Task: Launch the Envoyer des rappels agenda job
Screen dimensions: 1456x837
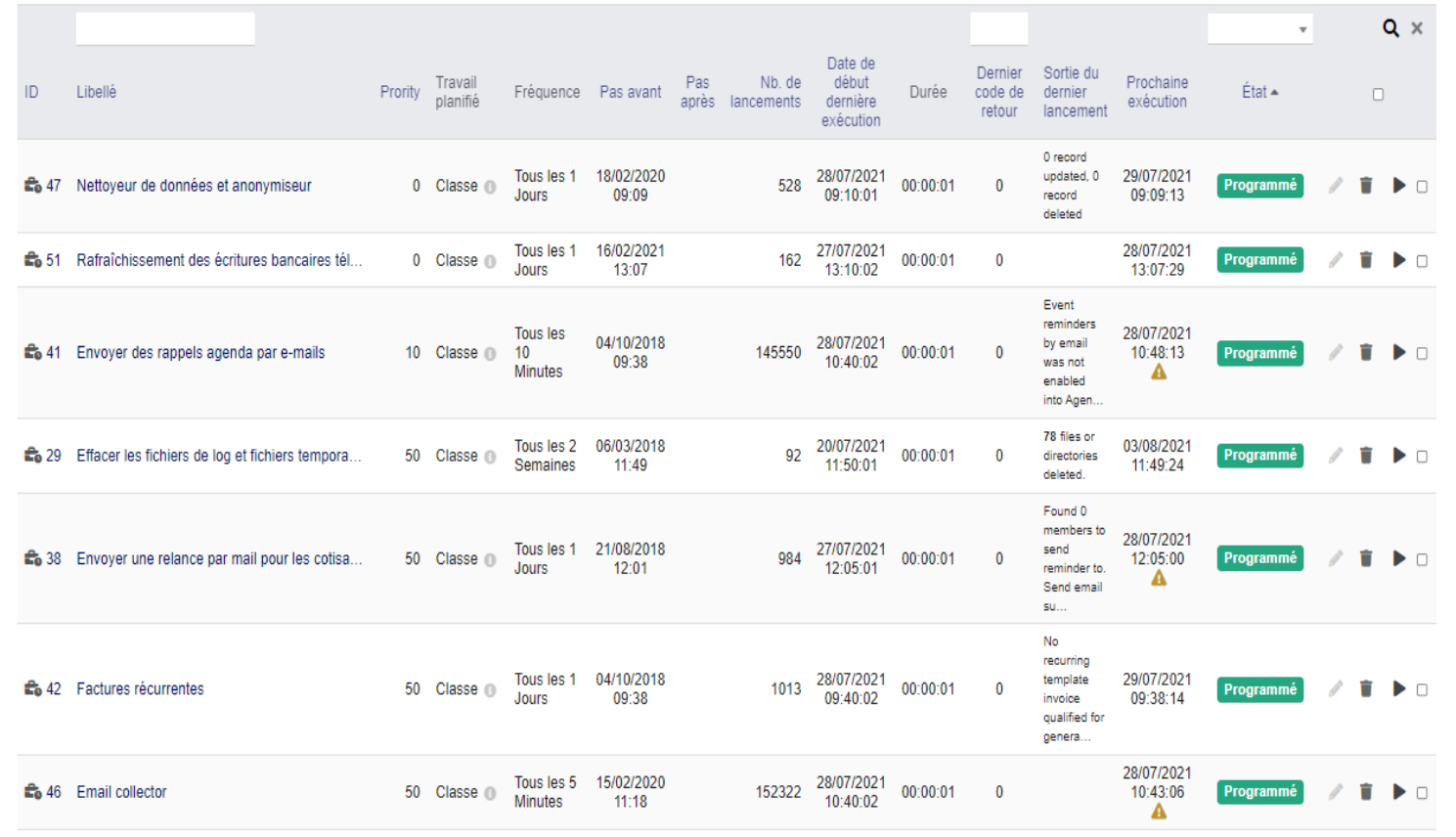Action: [x=1399, y=353]
